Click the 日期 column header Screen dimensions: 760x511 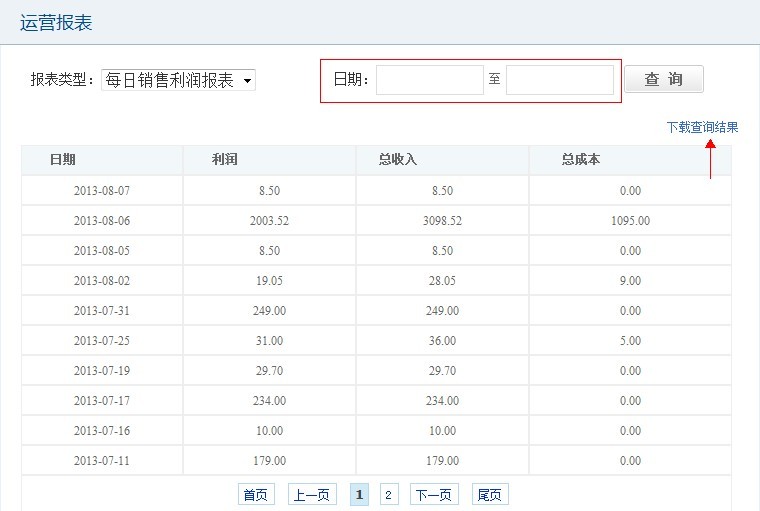coord(63,160)
